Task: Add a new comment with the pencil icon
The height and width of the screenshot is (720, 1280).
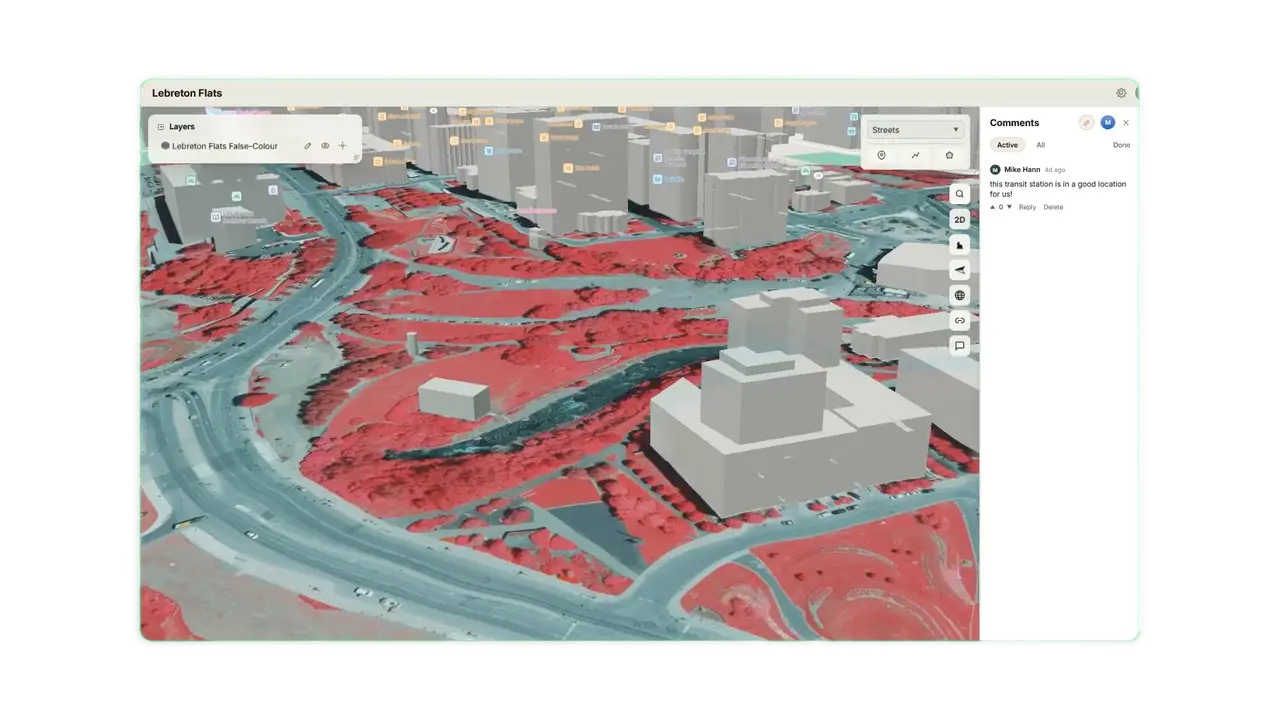Action: (1087, 123)
